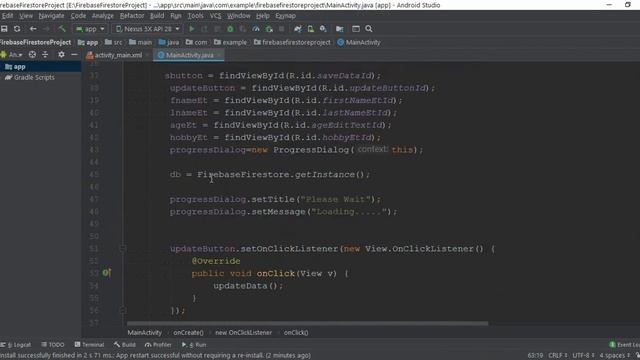640x360 pixels.
Task: Open the Terminal tool window
Action: click(89, 345)
